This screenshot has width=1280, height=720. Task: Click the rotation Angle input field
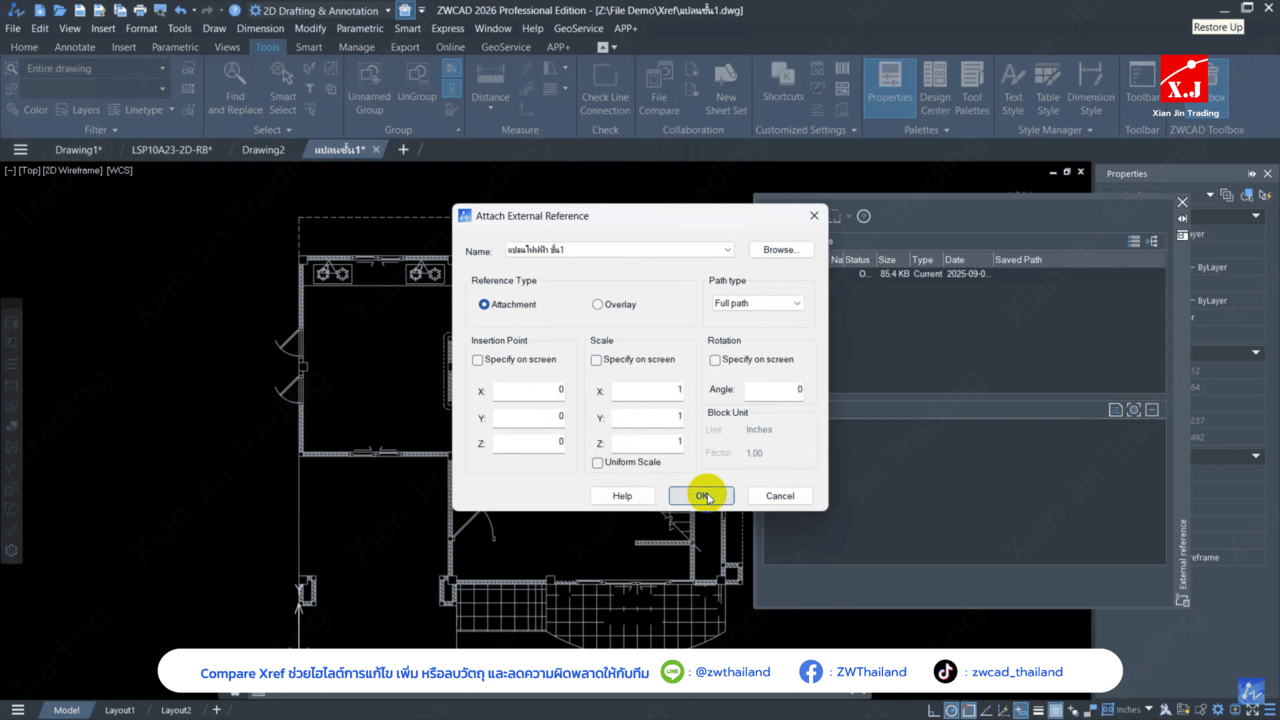pos(774,390)
